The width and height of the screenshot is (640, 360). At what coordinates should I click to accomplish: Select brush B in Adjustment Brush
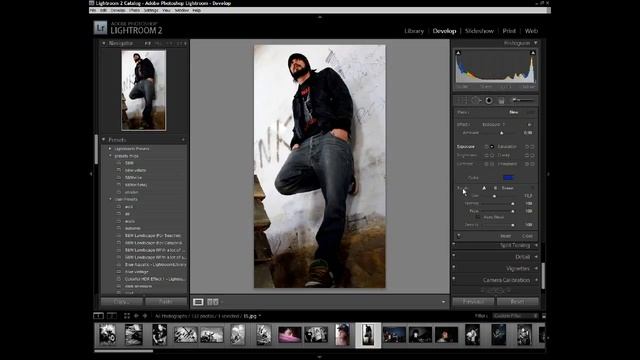pyautogui.click(x=495, y=188)
